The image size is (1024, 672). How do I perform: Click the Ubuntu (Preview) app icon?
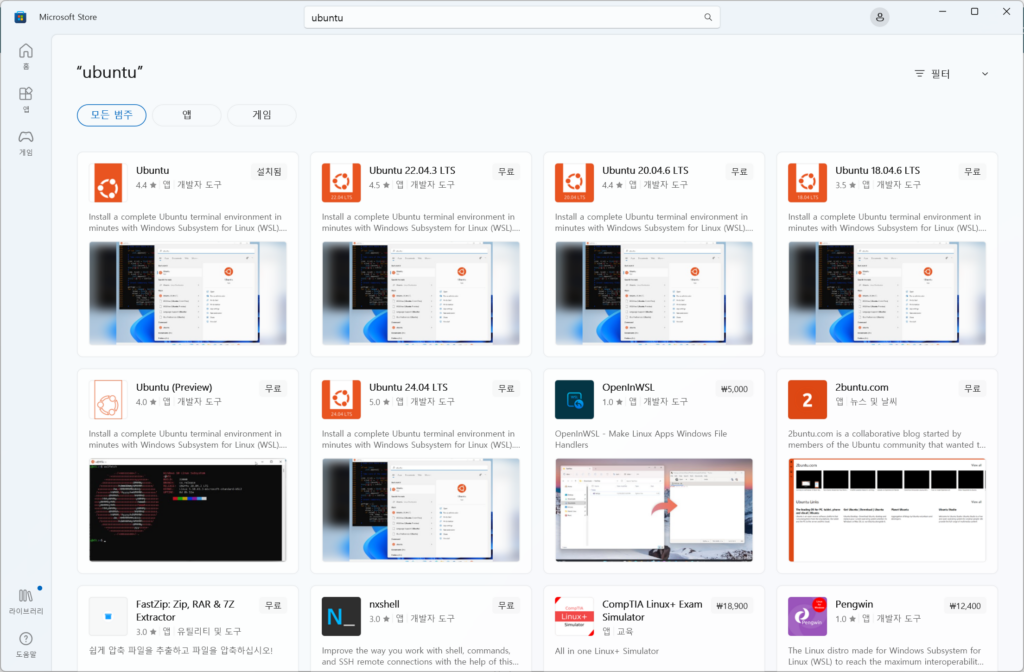pos(108,399)
